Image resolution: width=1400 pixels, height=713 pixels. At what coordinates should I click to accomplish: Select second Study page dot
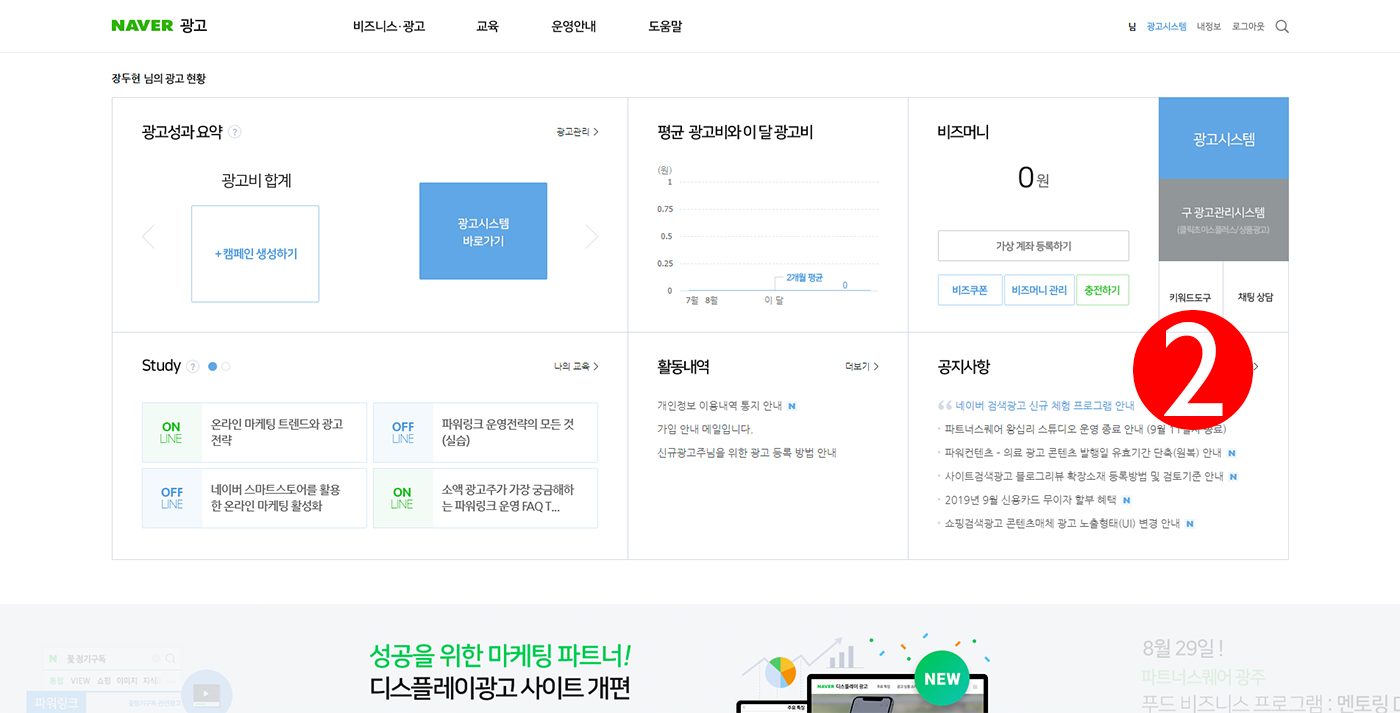coord(226,367)
